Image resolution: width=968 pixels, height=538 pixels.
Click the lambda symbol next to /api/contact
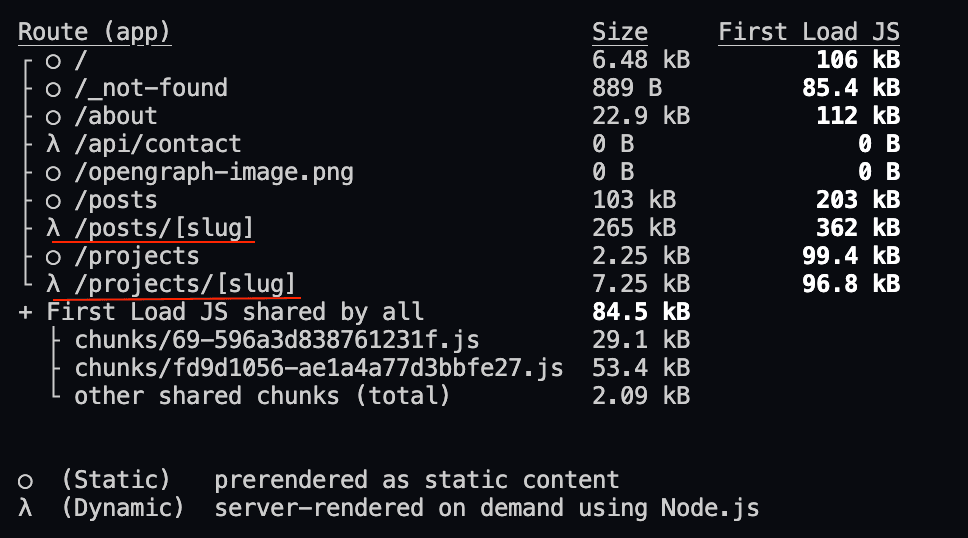click(54, 144)
